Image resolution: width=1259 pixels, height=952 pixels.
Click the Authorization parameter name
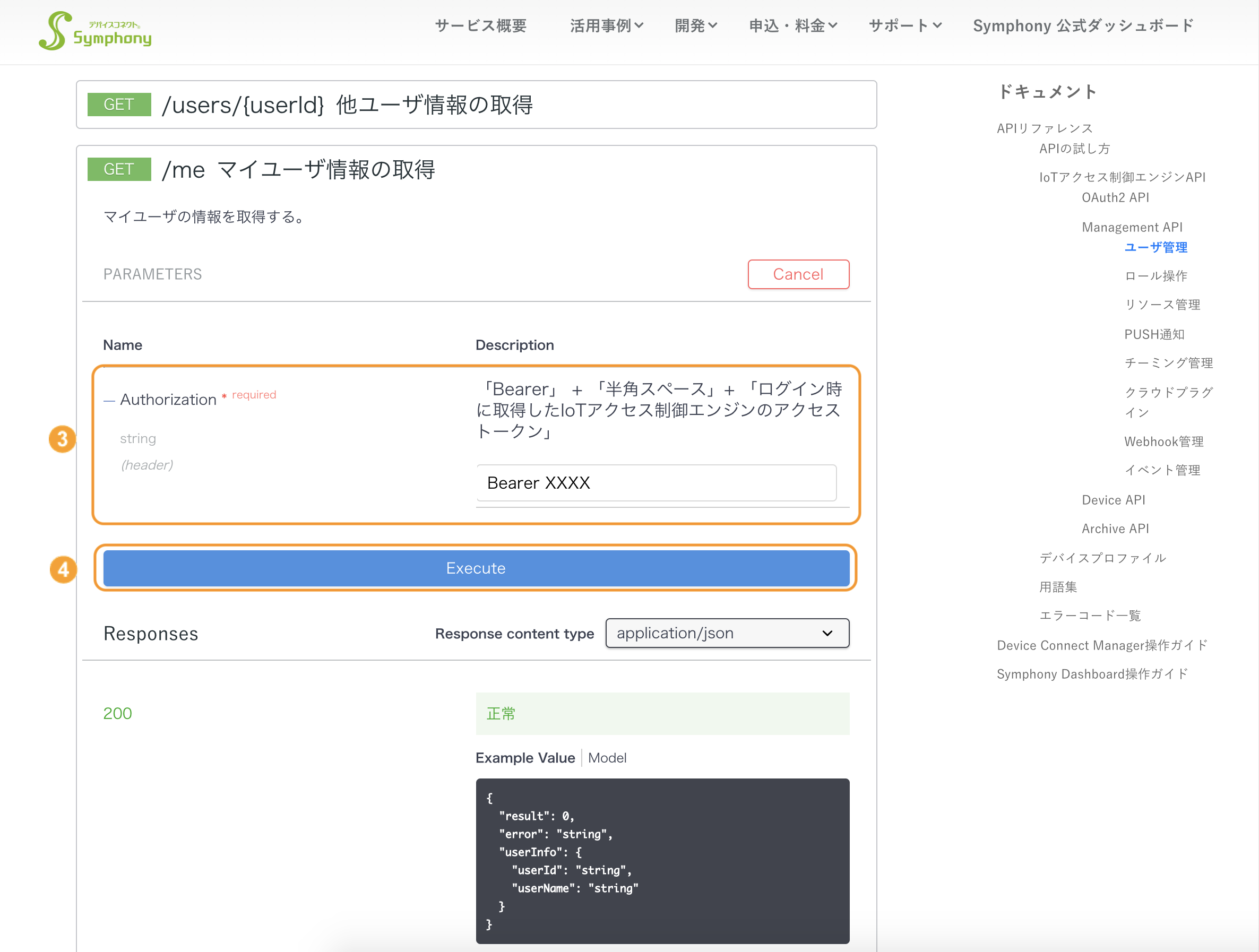pyautogui.click(x=168, y=400)
